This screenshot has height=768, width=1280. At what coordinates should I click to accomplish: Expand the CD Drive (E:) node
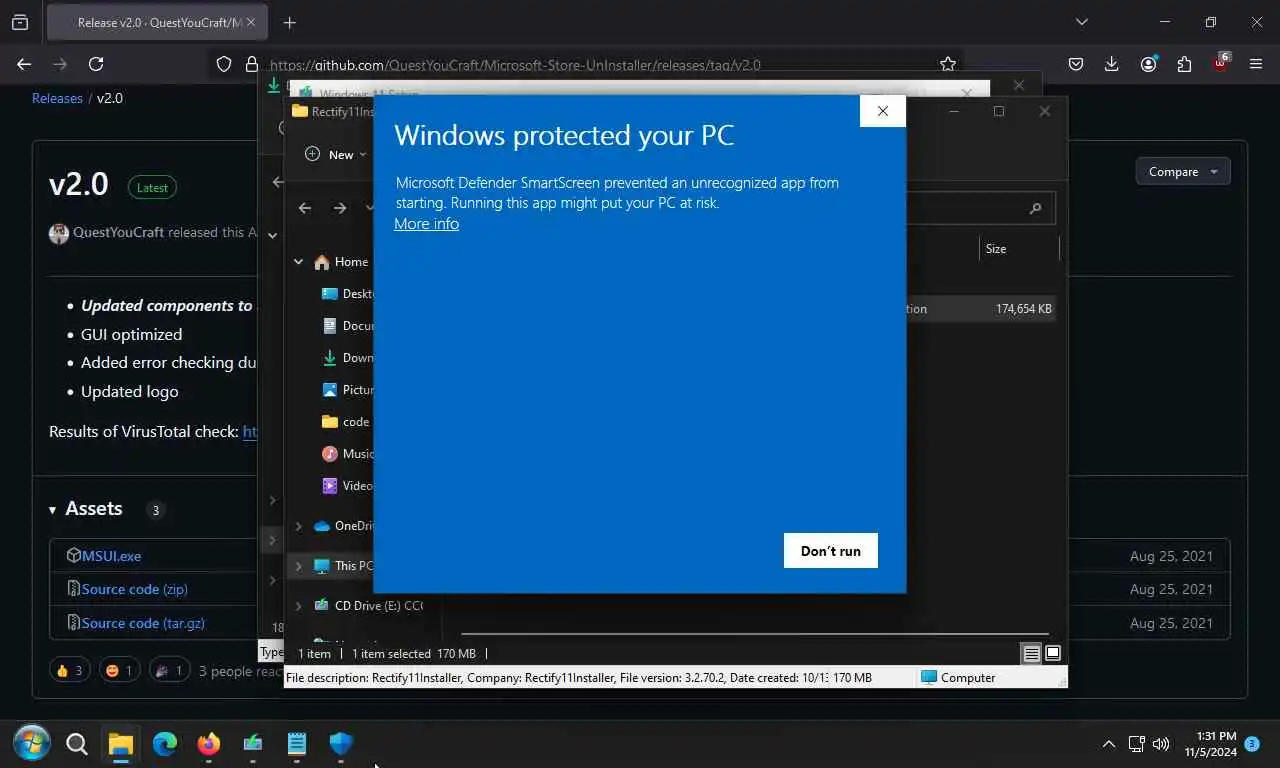[x=298, y=606]
